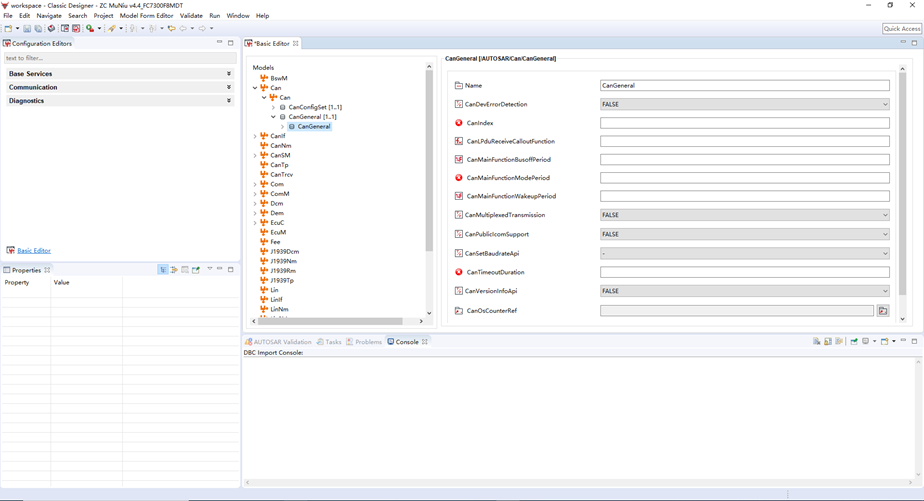Click third Console toolbar document icon
This screenshot has width=924, height=501.
839,341
